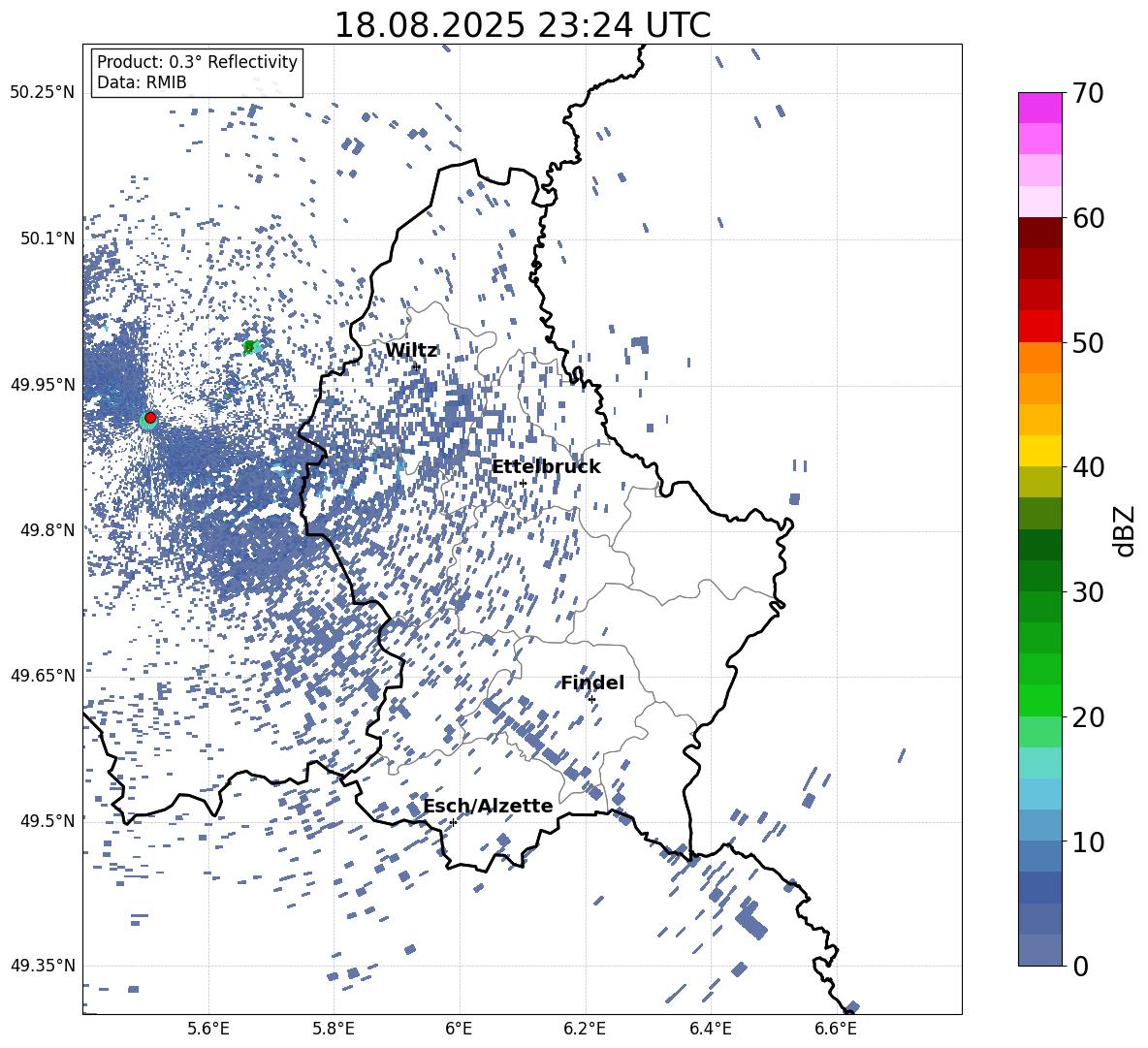Click the 49.65°N latitude label

click(x=43, y=675)
